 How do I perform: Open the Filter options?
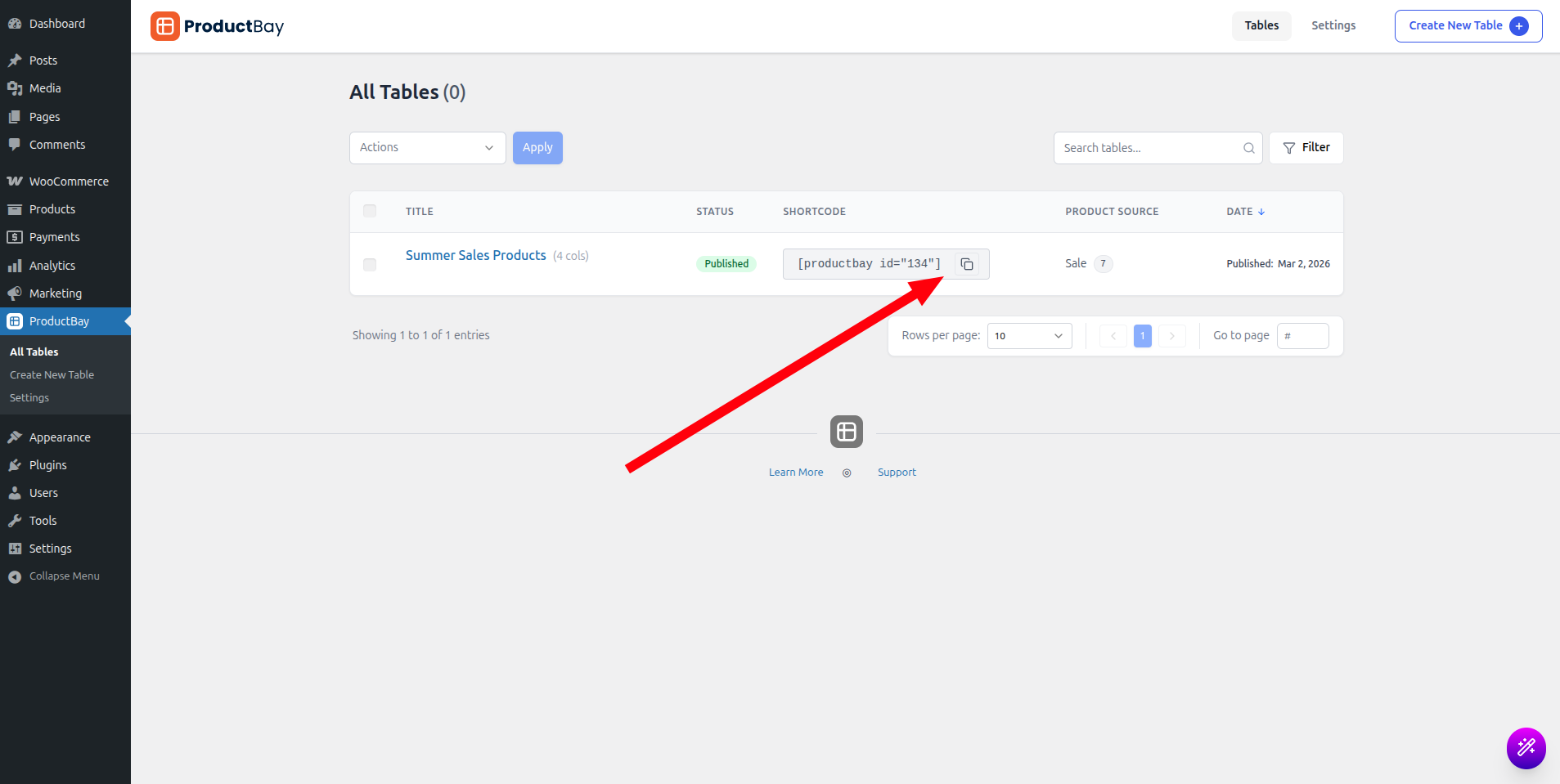1306,148
